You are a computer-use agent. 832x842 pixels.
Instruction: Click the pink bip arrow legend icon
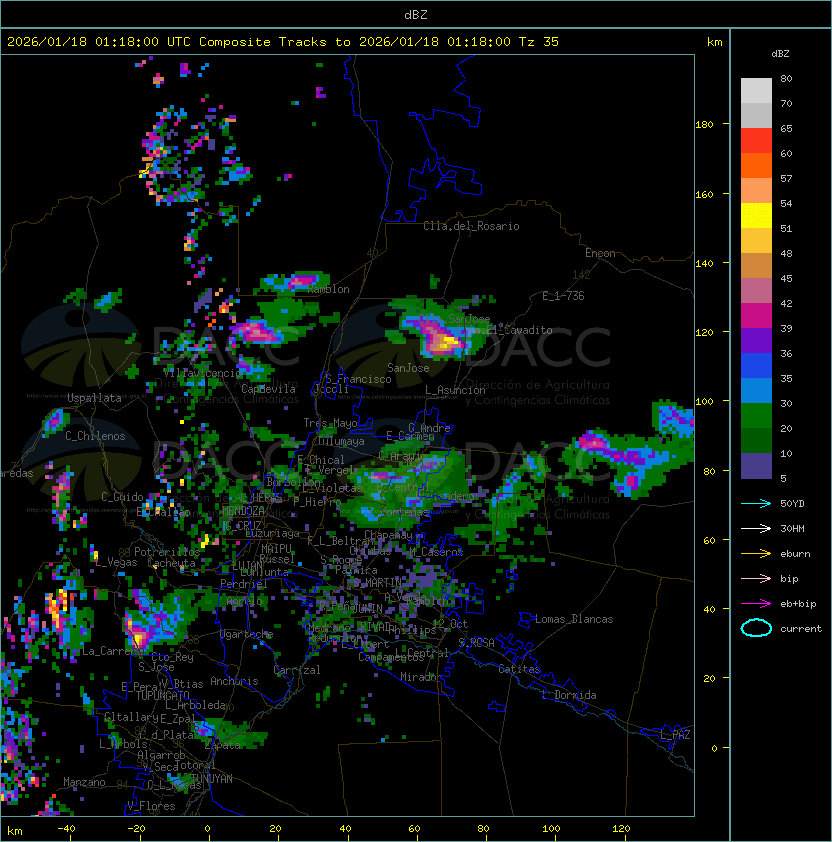(756, 579)
